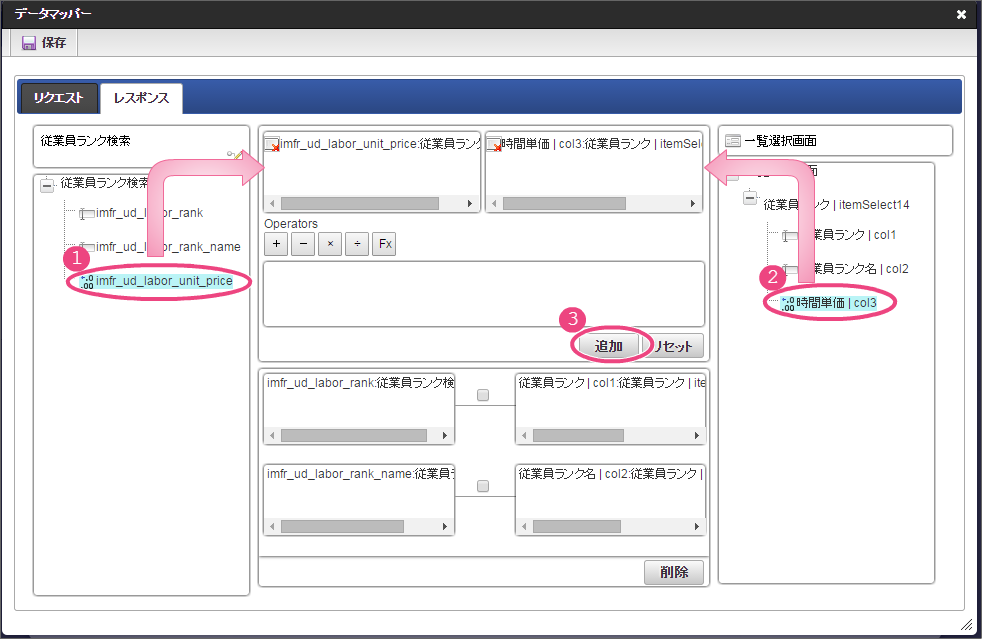Screen dimensions: 982x639
Task: Click right scroll arrow of 従業員ランク名 col2 mapping box
Action: tap(696, 527)
